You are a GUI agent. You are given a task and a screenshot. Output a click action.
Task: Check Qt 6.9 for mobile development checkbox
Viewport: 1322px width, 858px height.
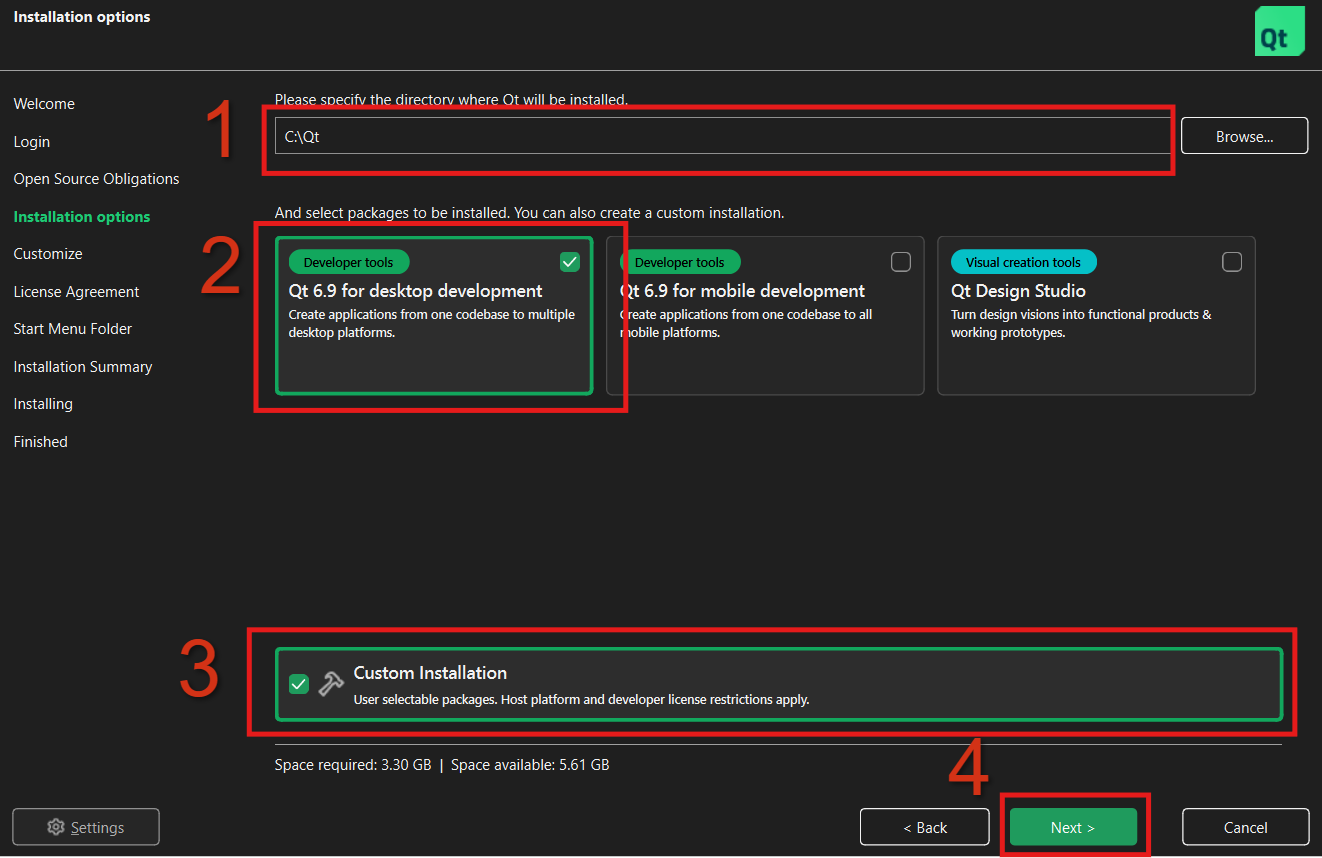click(x=901, y=262)
